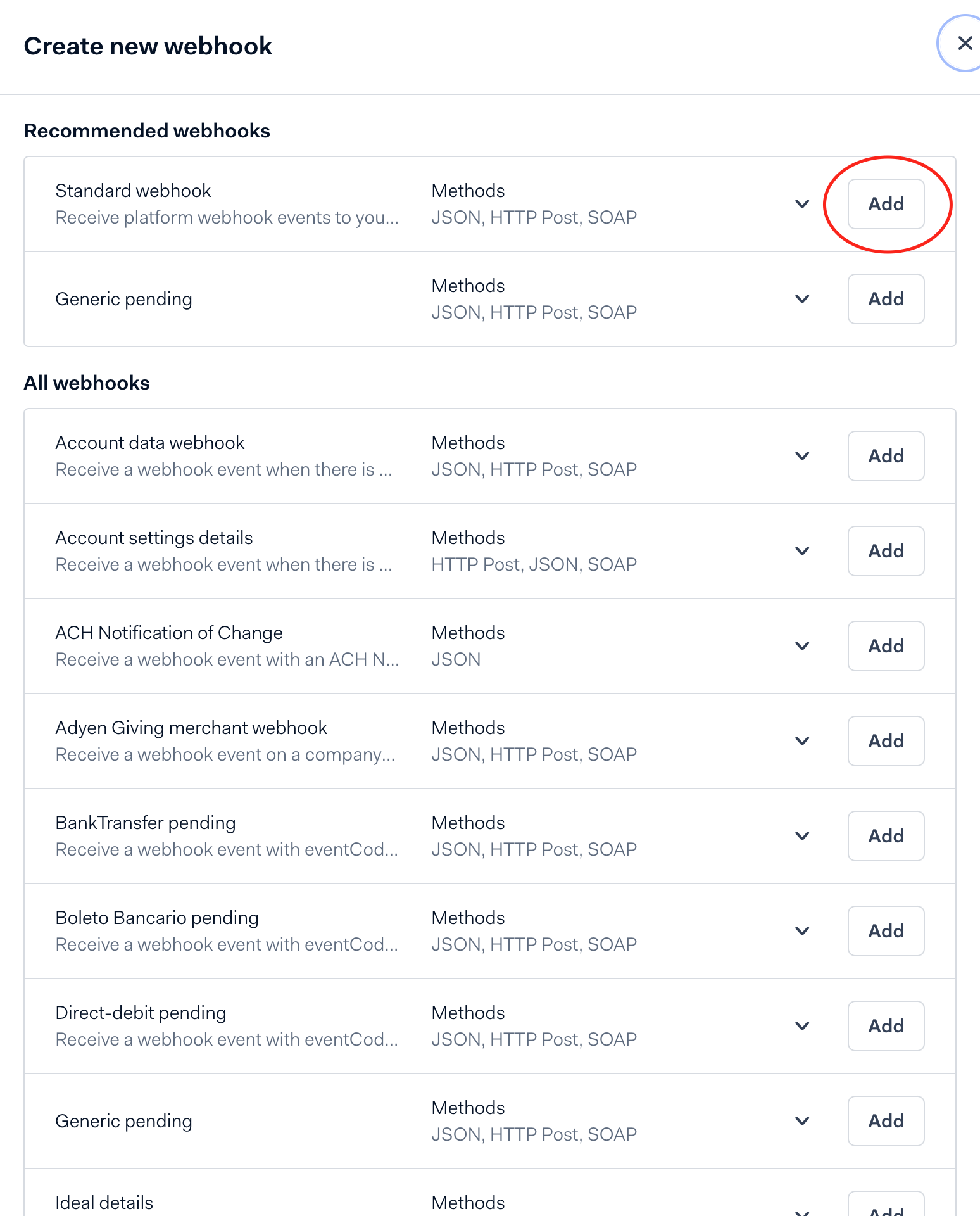Add the Direct-debit pending webhook

pos(886,1026)
